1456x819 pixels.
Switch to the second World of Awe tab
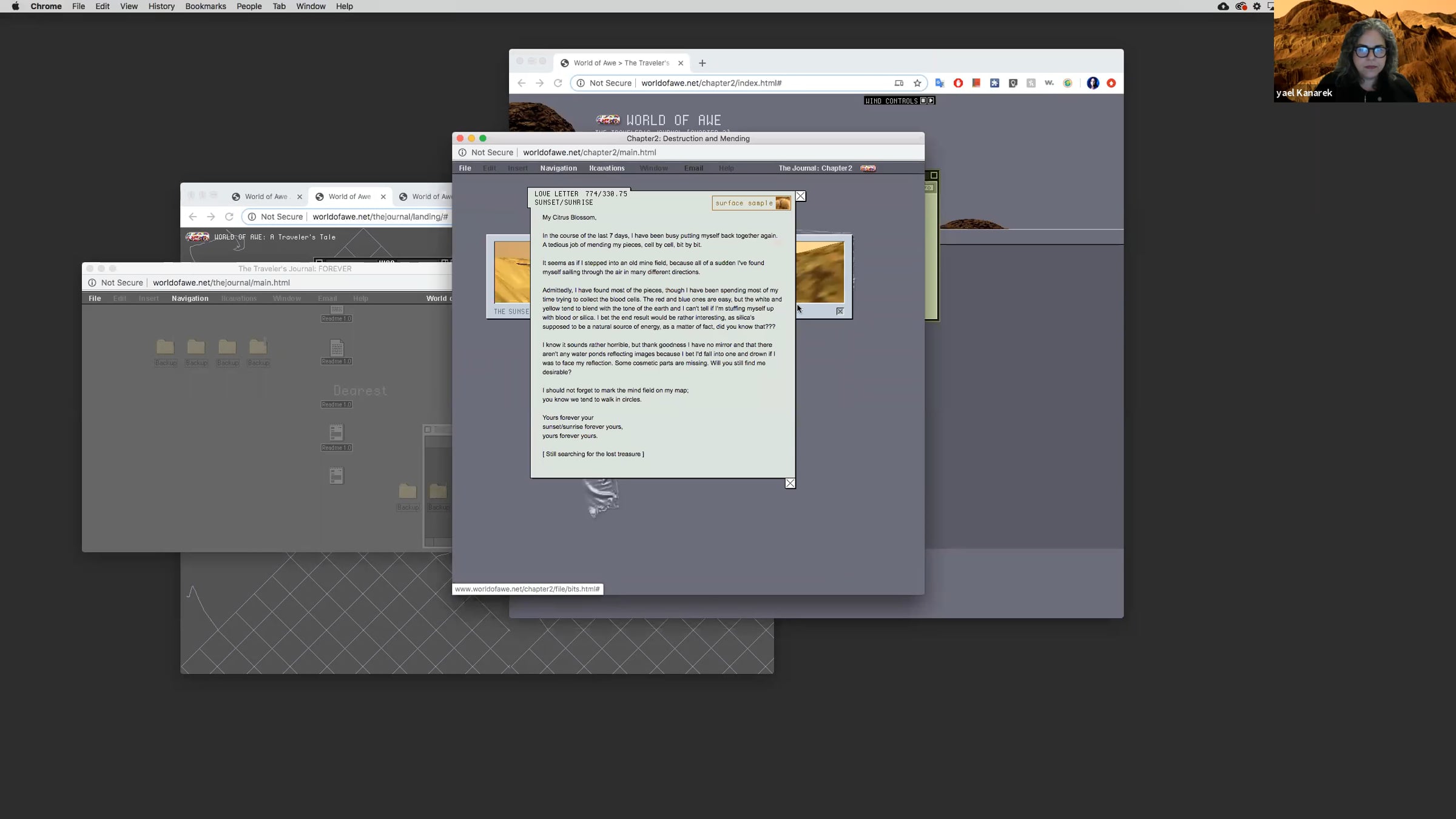coord(349,197)
